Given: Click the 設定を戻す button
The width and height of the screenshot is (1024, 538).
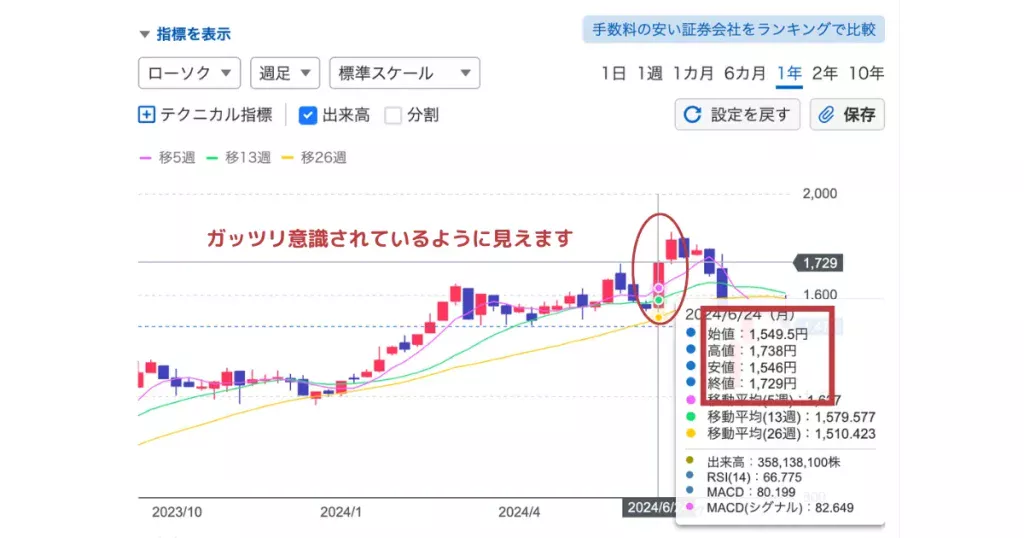Looking at the screenshot, I should point(737,115).
